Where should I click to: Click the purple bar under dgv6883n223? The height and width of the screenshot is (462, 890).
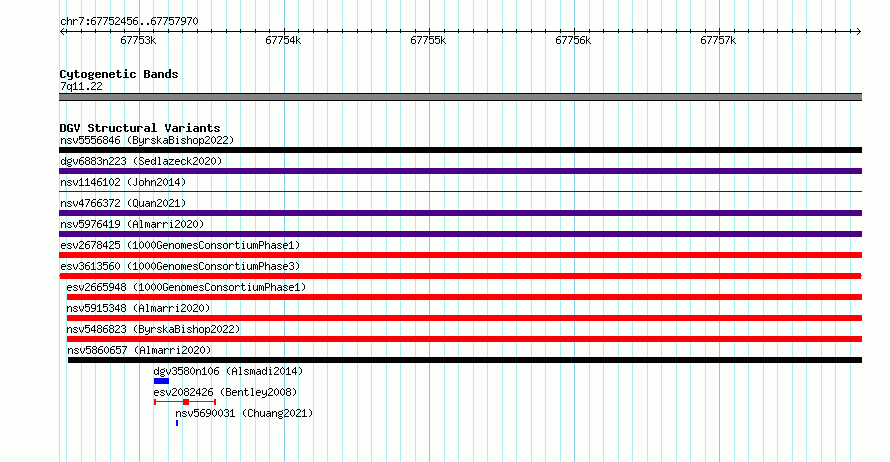click(x=460, y=171)
